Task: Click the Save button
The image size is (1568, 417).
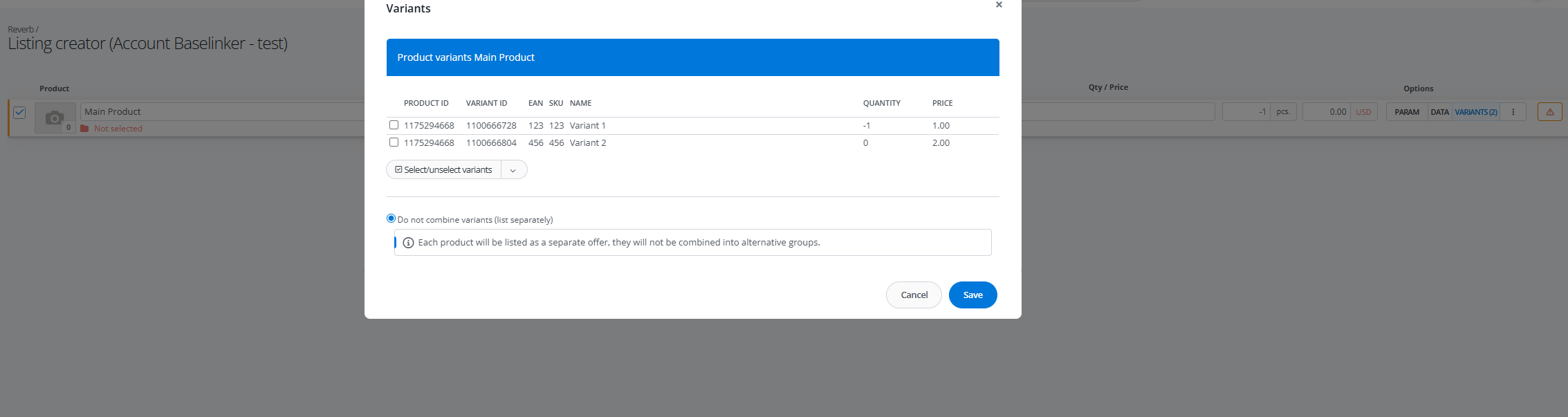Action: [972, 295]
